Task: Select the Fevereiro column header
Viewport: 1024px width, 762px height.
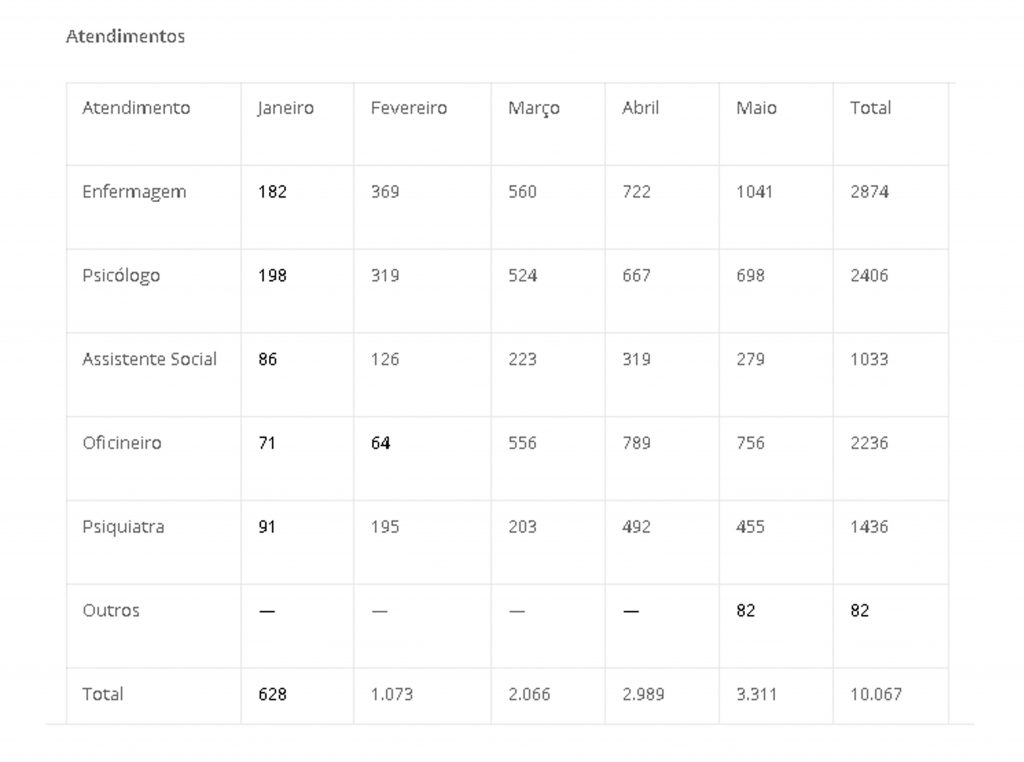Action: 408,108
